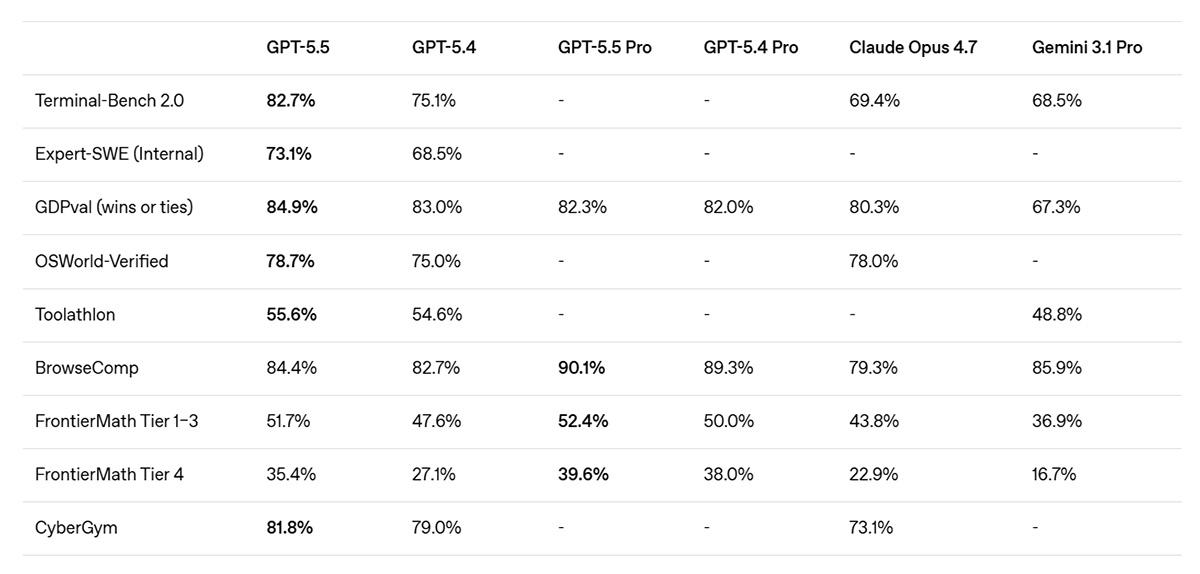Select the GPT-5.4 Pro column header
This screenshot has height=574, width=1200.
tap(750, 47)
